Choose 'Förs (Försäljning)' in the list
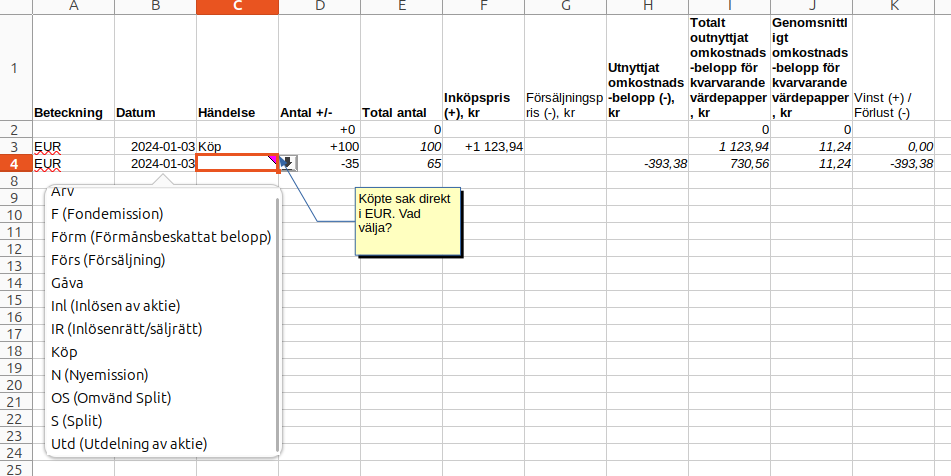951x476 pixels. [x=108, y=260]
